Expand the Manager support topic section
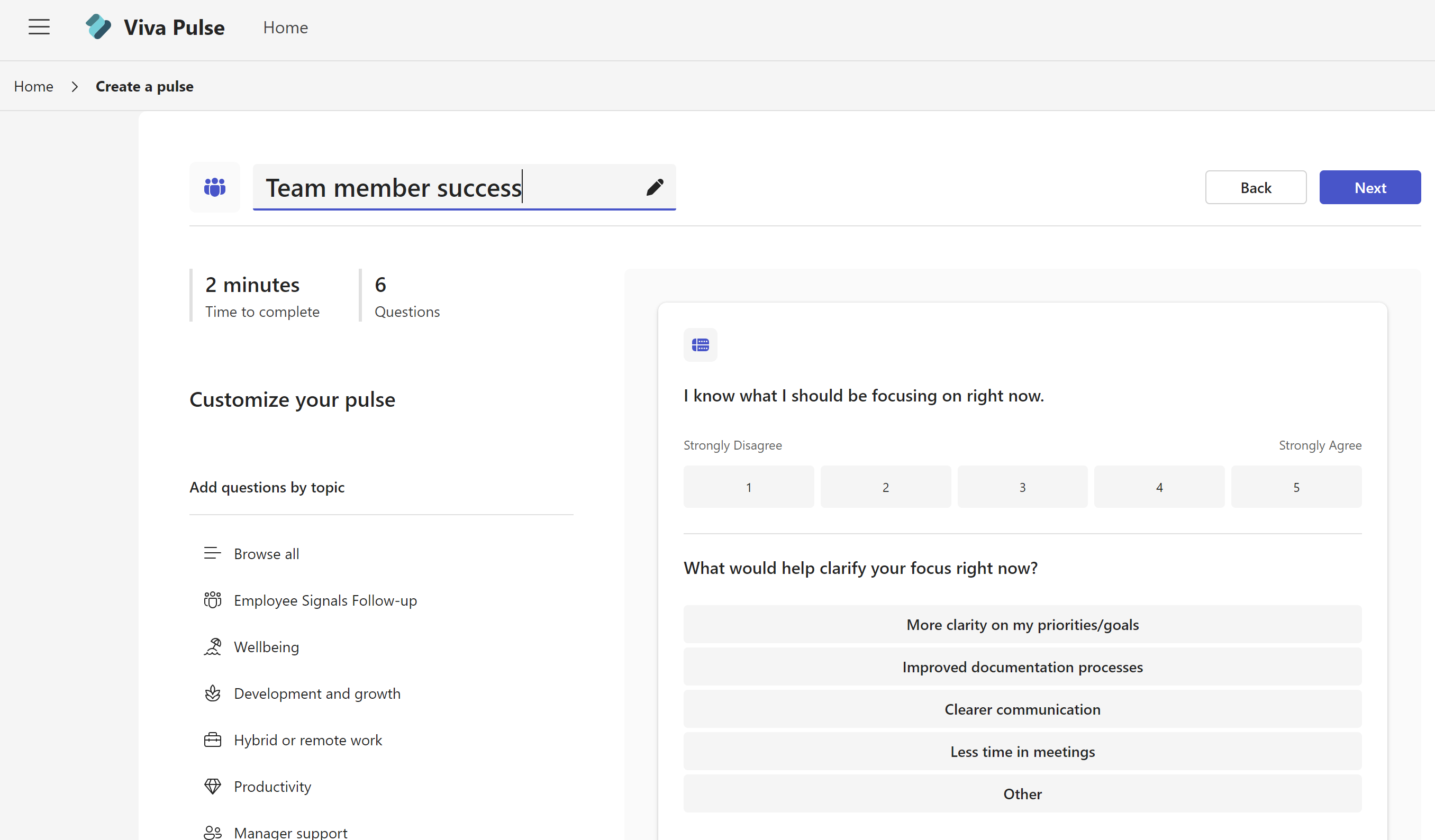The width and height of the screenshot is (1435, 840). (x=289, y=832)
